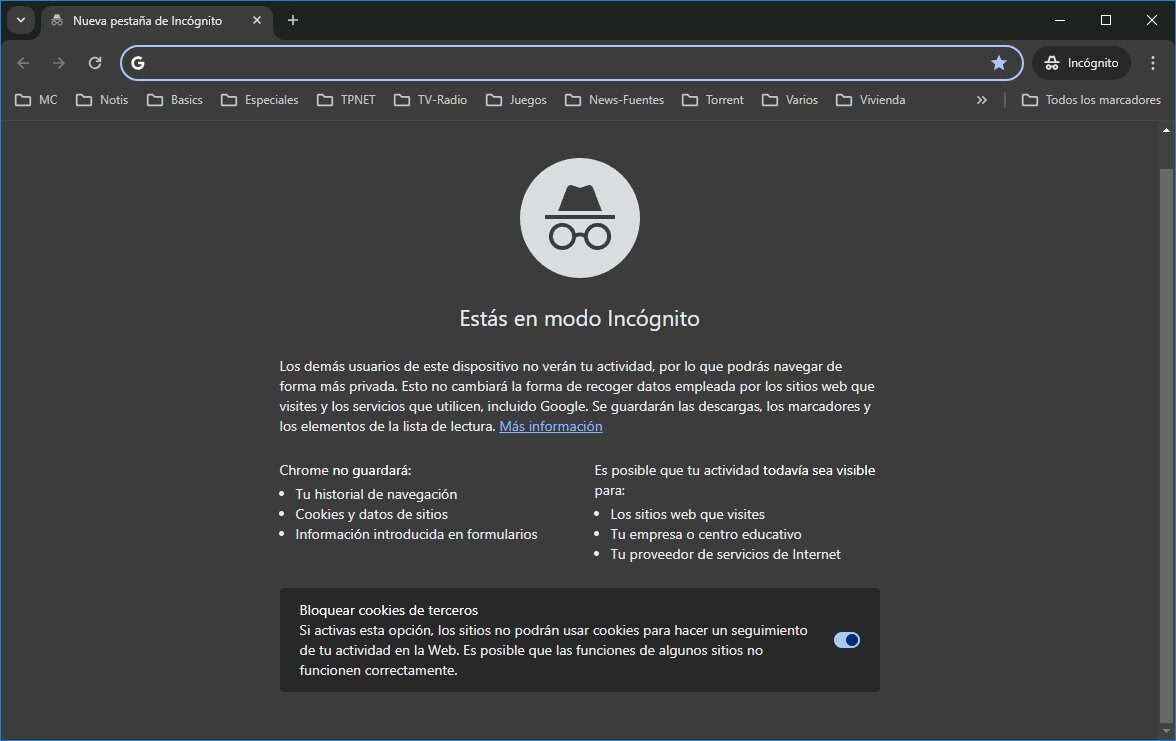
Task: Click the back navigation arrow
Action: click(22, 62)
